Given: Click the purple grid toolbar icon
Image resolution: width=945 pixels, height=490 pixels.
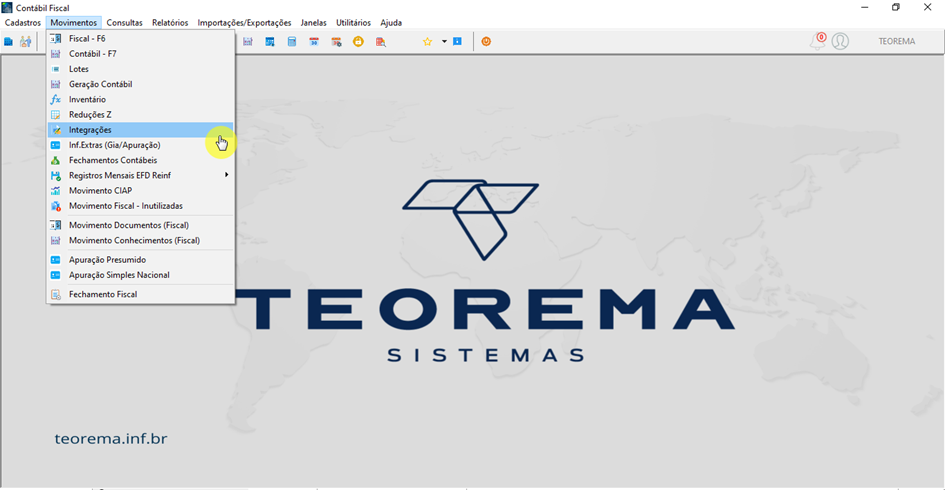Looking at the screenshot, I should click(x=248, y=42).
